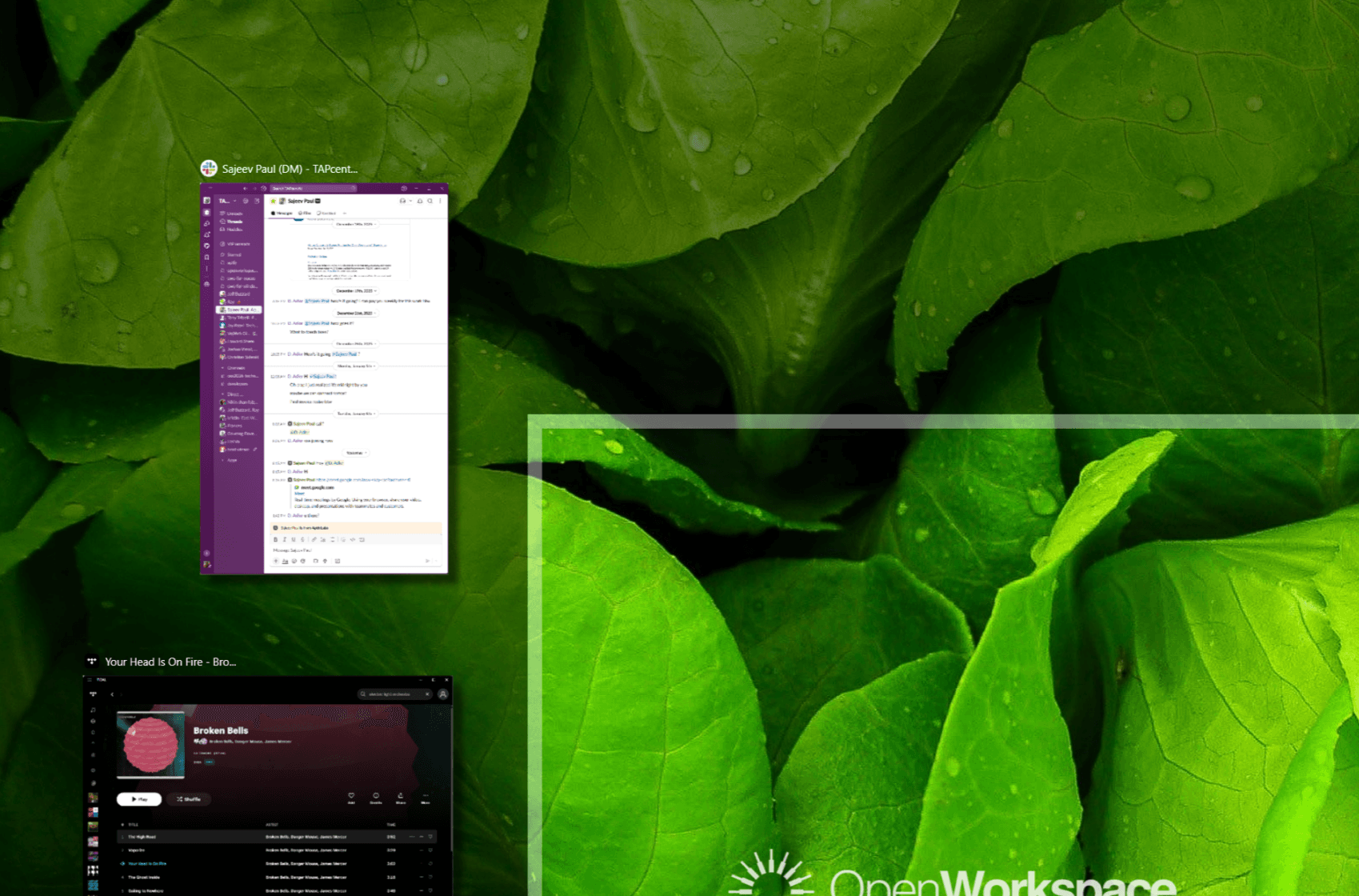
Task: Open Slack search with the magnifier icon
Action: tap(430, 200)
